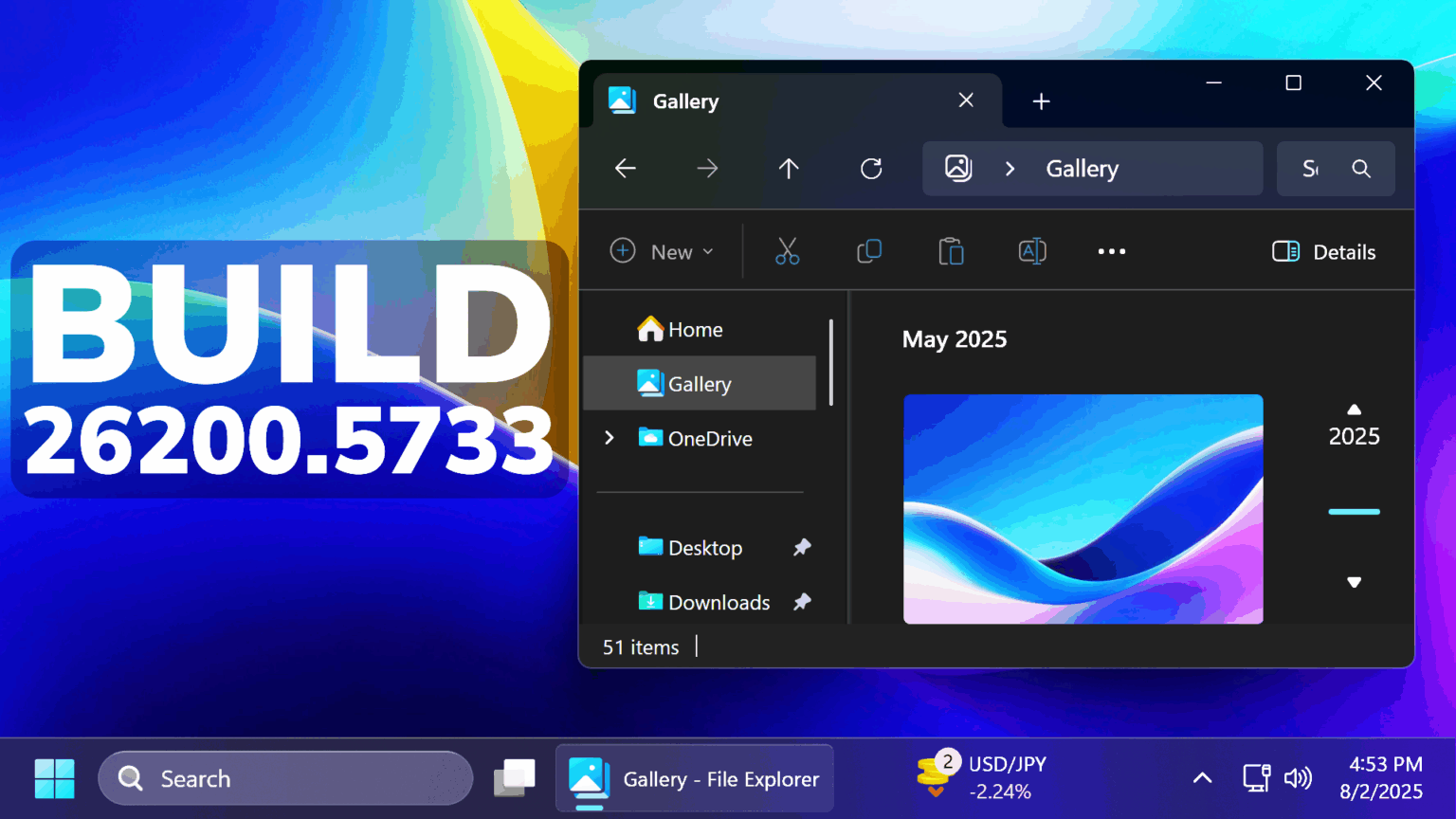Navigate back using the back arrow
Viewport: 1456px width, 819px height.
pos(625,168)
